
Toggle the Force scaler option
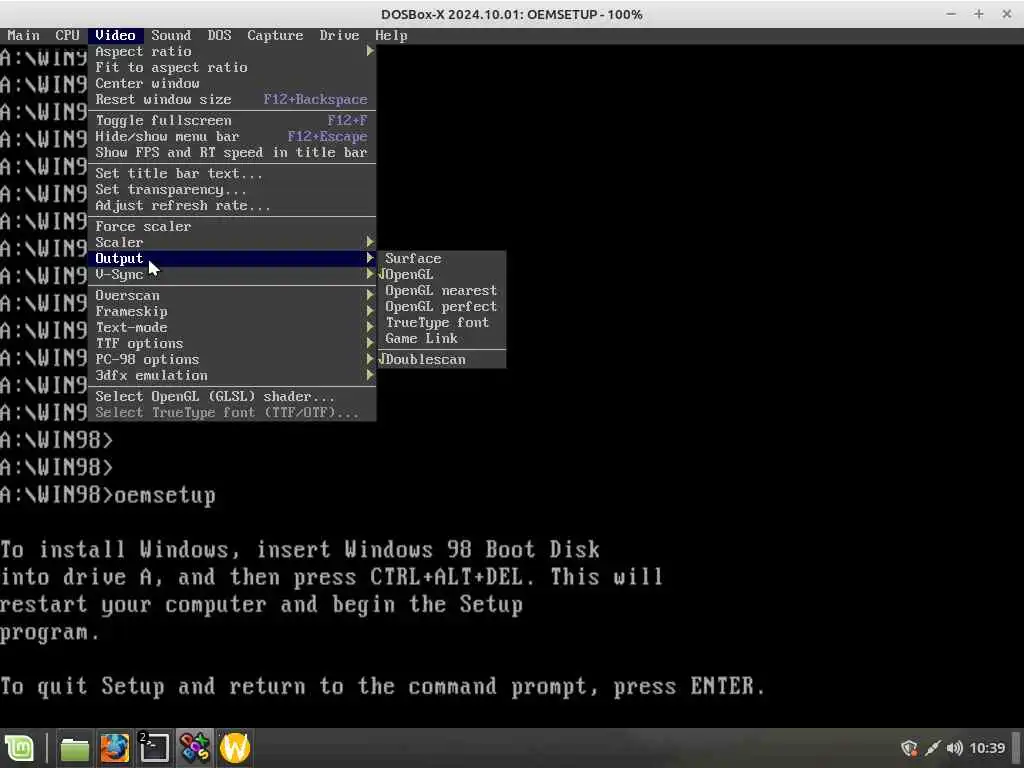tap(232, 226)
